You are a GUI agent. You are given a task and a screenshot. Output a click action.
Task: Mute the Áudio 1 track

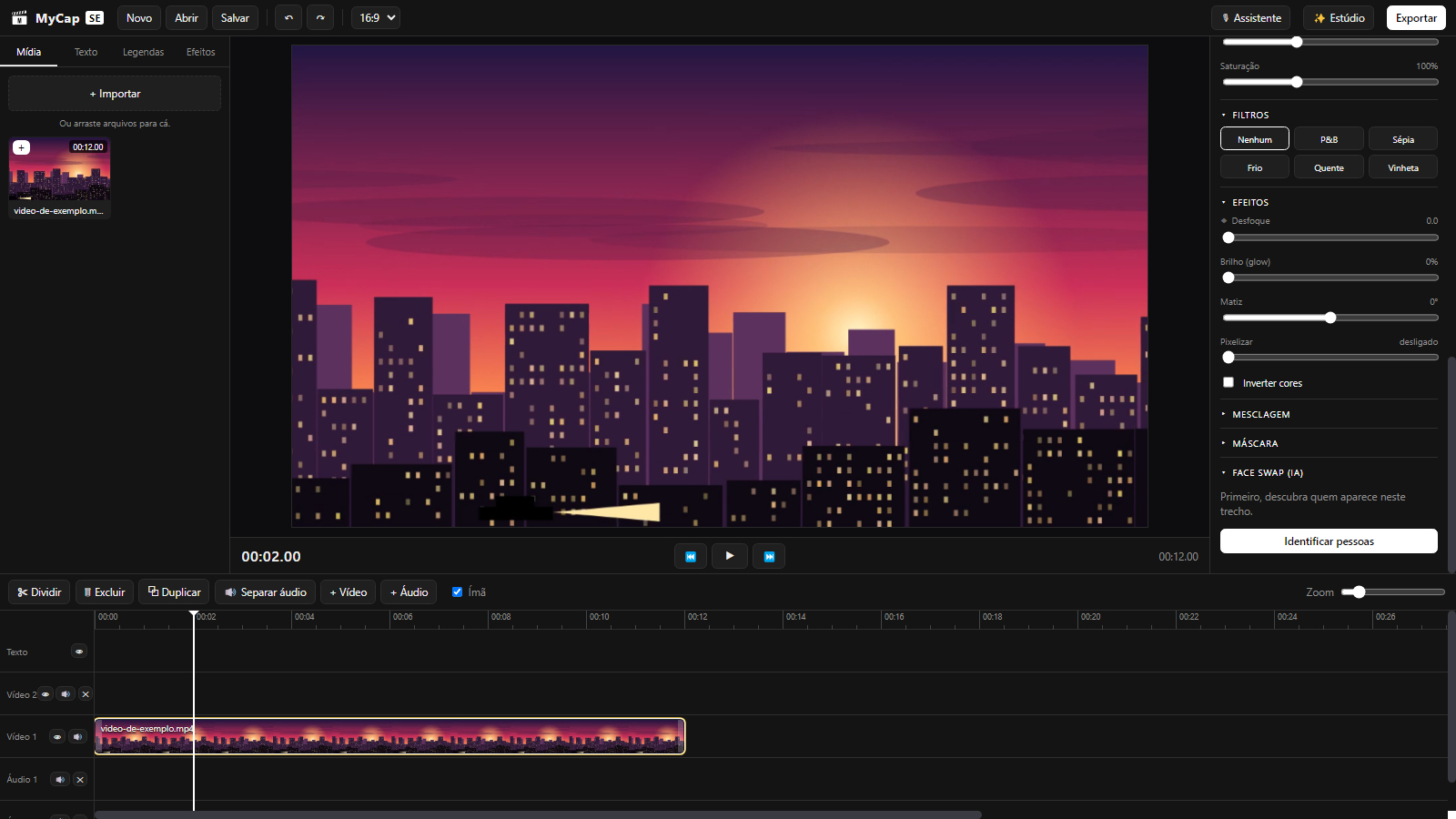[x=60, y=780]
